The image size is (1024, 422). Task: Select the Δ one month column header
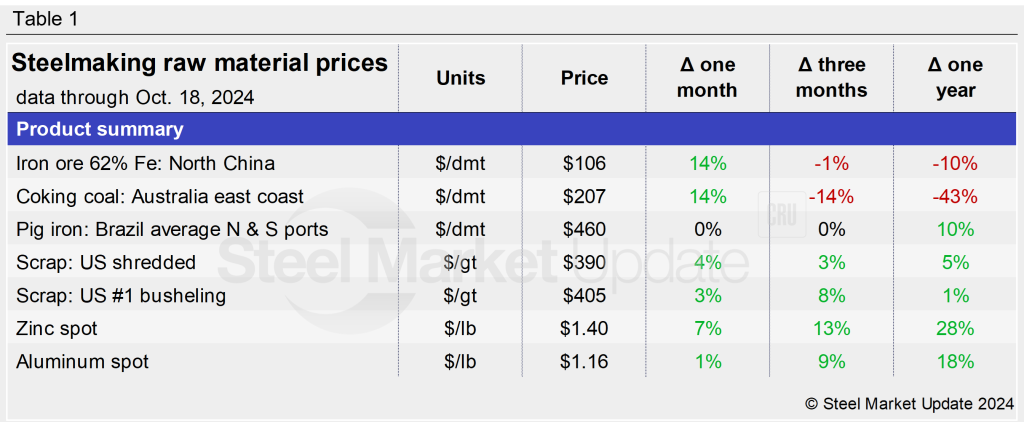click(x=708, y=78)
